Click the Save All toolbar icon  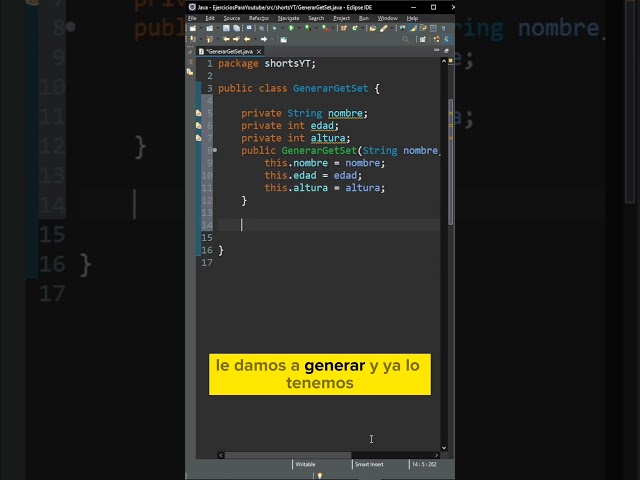[x=237, y=28]
